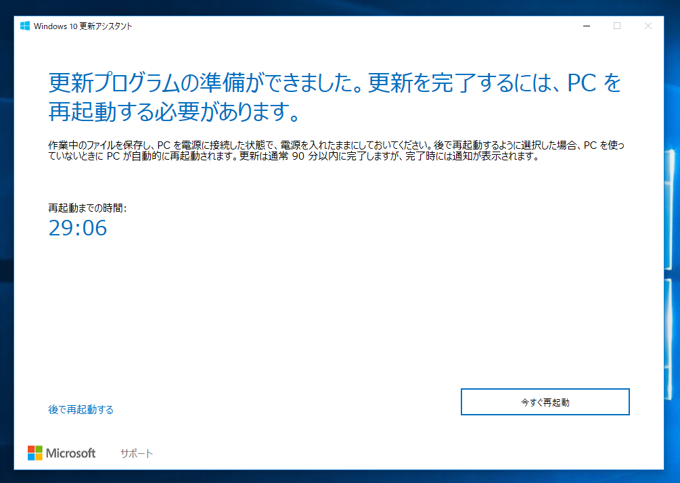Click the 29:06 countdown timer
Image resolution: width=680 pixels, height=483 pixels.
pos(78,228)
